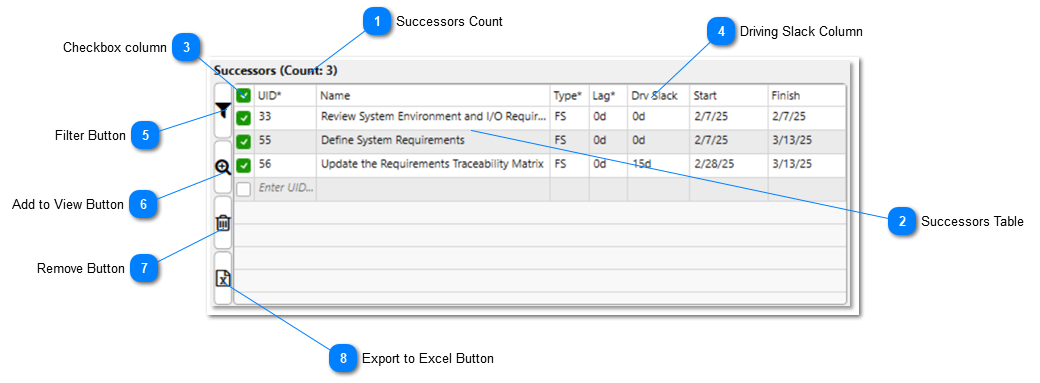This screenshot has height=383, width=1040.
Task: Uncheck the checkbox for UID 55
Action: tap(244, 141)
